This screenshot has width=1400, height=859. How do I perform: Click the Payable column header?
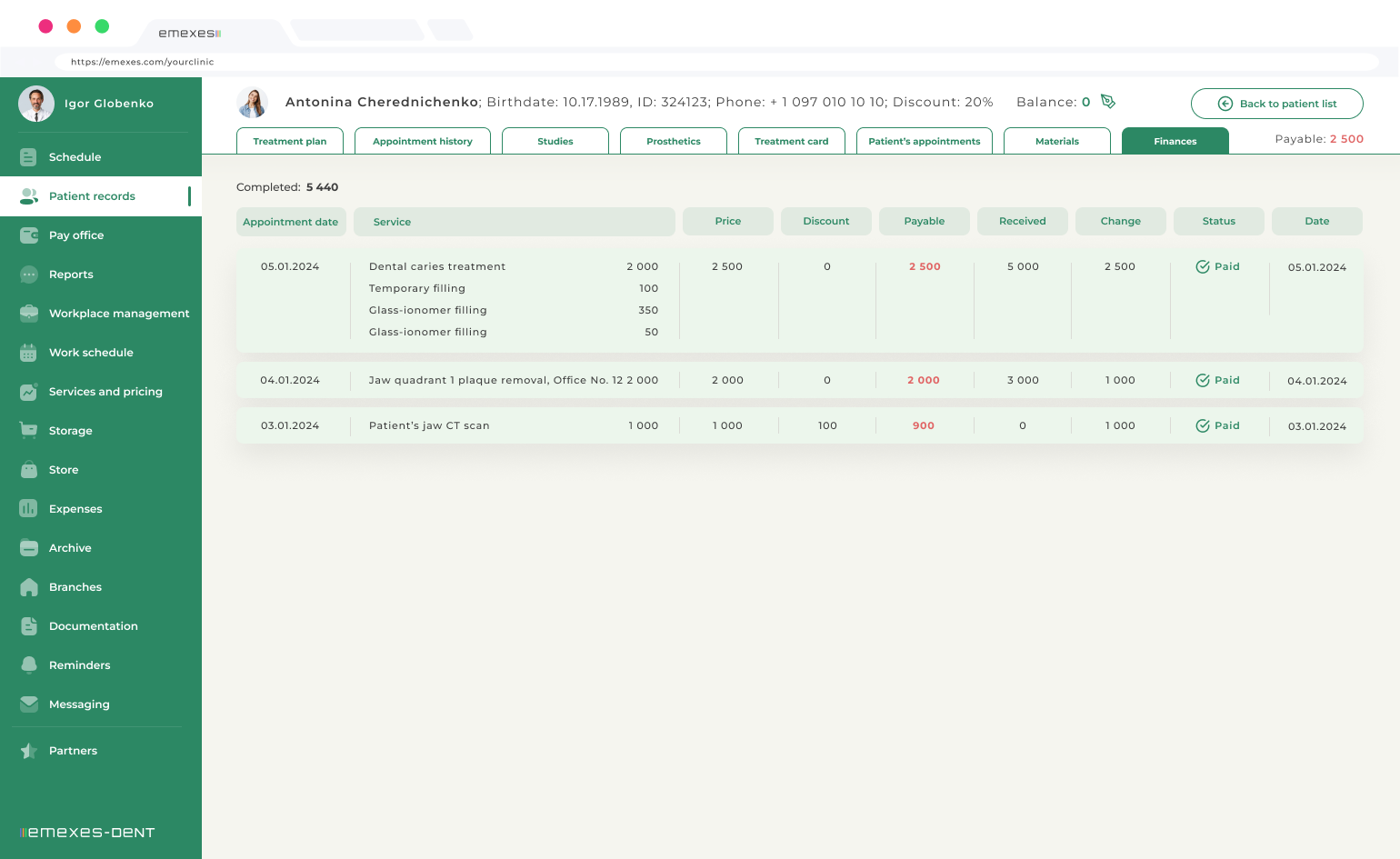925,221
